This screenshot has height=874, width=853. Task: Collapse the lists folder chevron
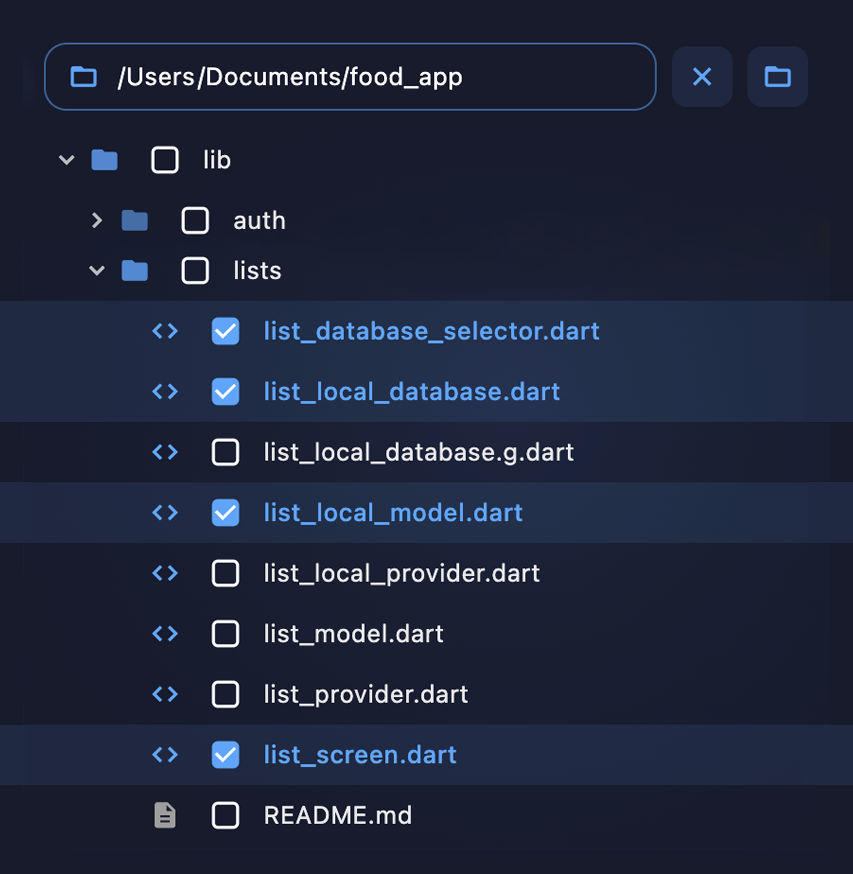pos(97,271)
